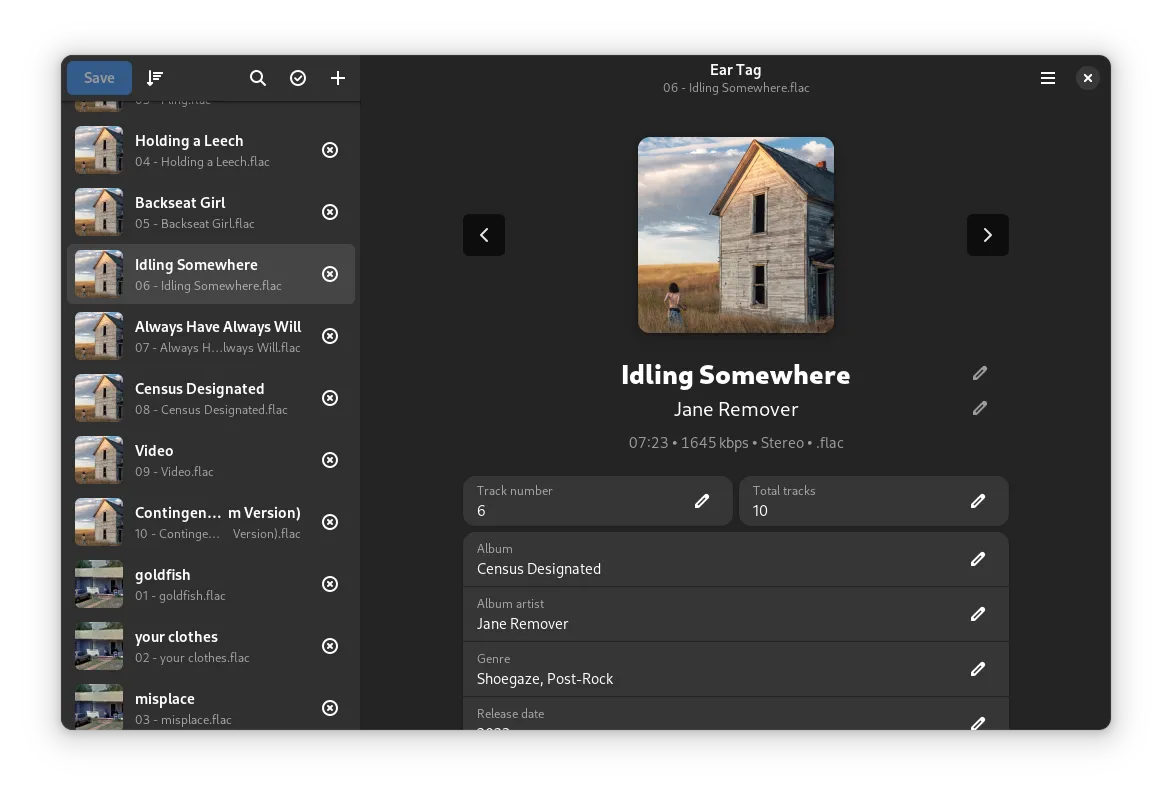The height and width of the screenshot is (797, 1172).
Task: Edit the Idling Somewhere title with its pencil icon
Action: [980, 373]
